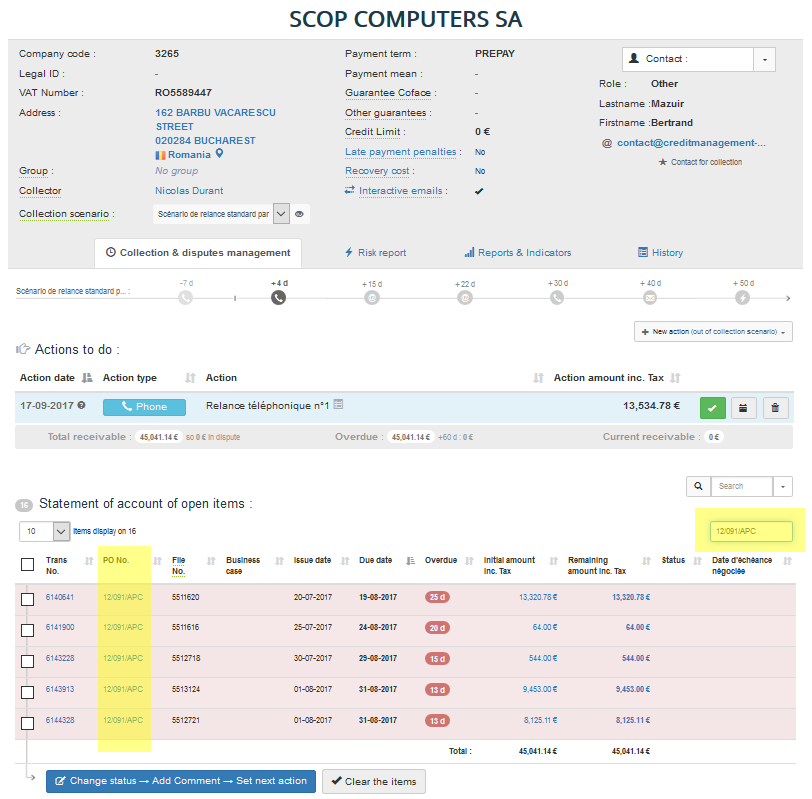
Task: Tick the checkbox for transaction 6144328
Action: [28, 722]
